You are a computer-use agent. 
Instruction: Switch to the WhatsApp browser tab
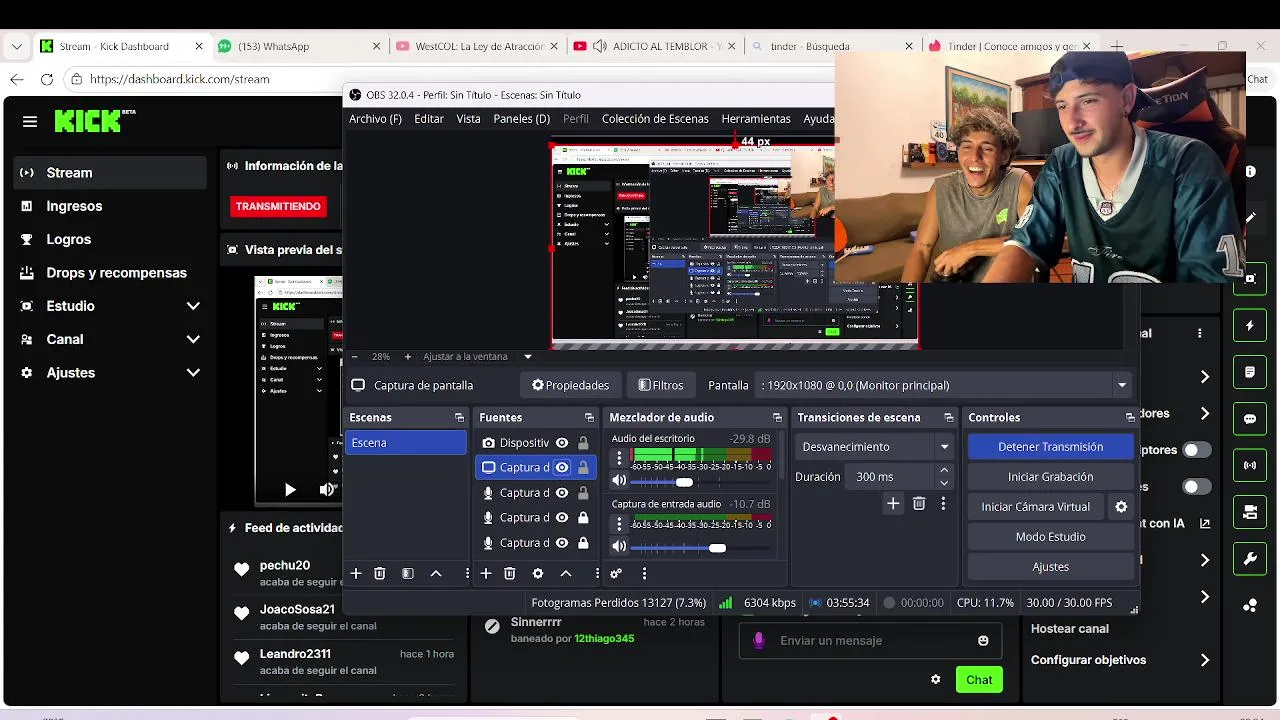click(x=298, y=46)
